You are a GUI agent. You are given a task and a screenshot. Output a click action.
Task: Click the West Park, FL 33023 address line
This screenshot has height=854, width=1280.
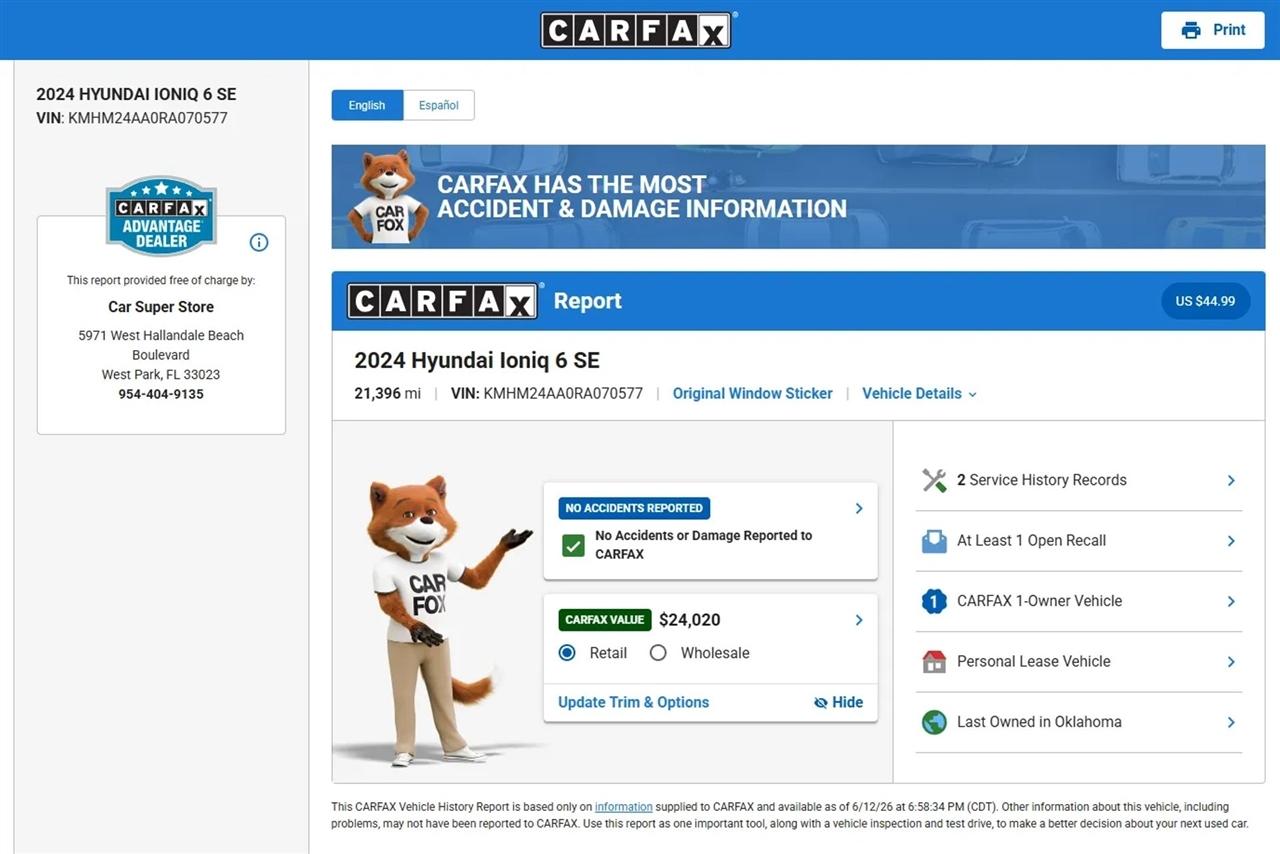[161, 375]
